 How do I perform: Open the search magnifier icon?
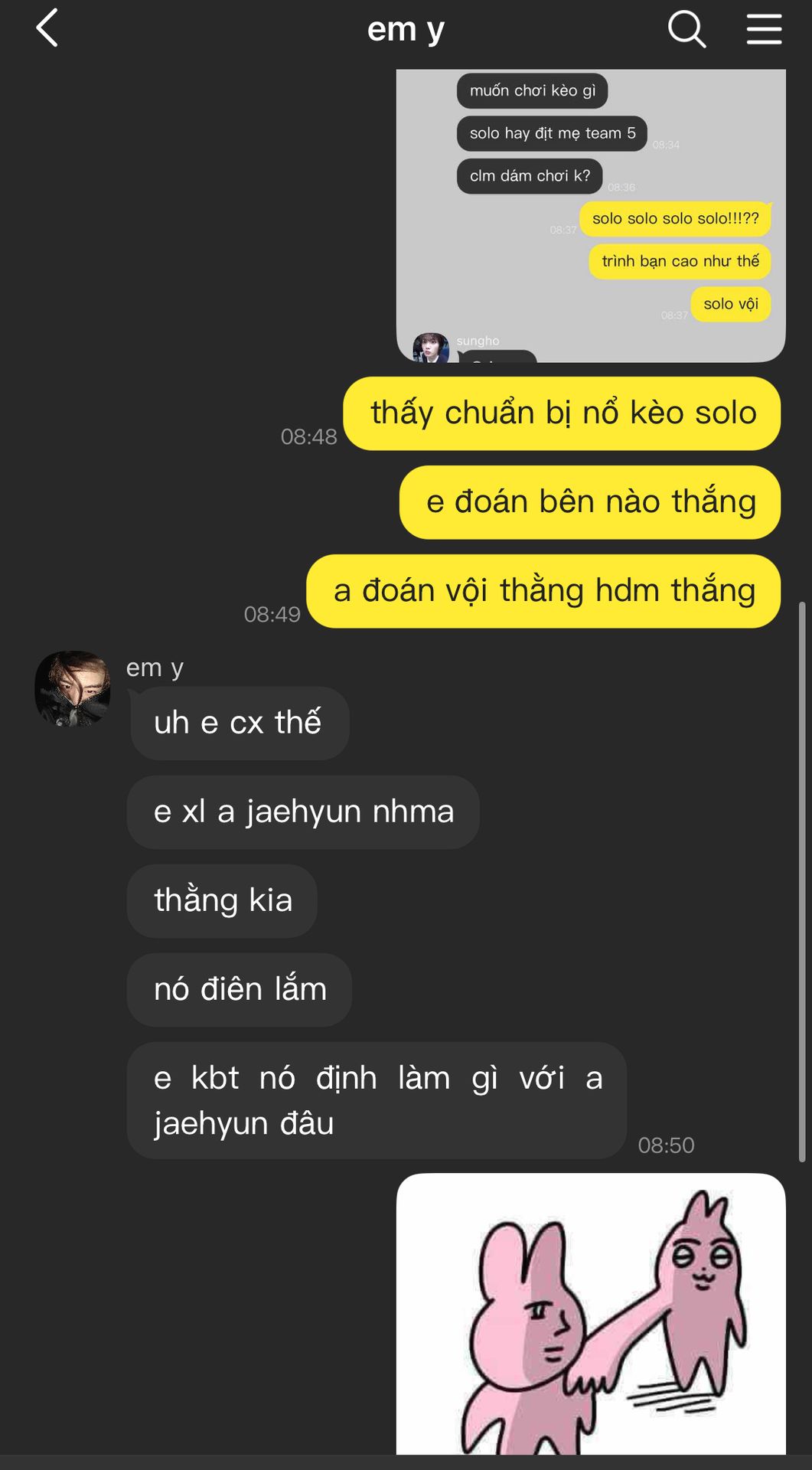pos(686,29)
